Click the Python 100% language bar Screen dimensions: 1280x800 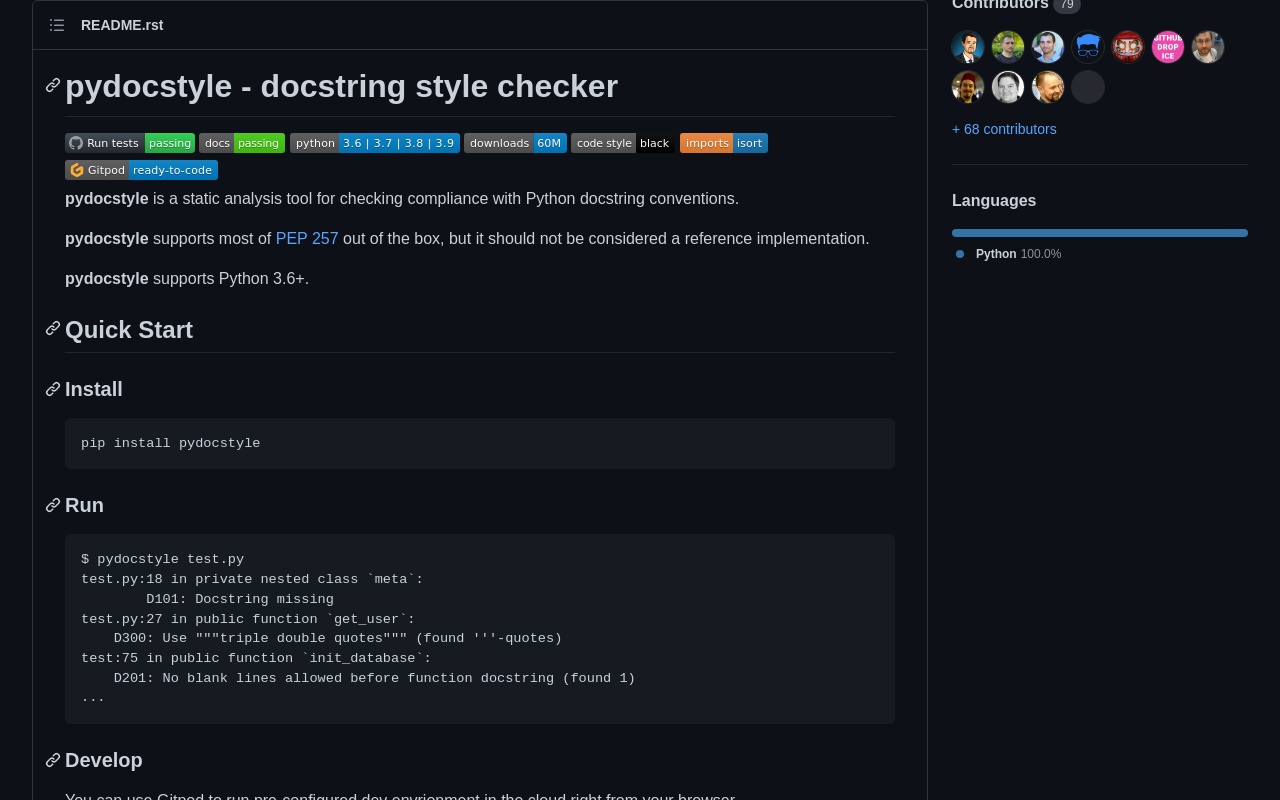1100,233
